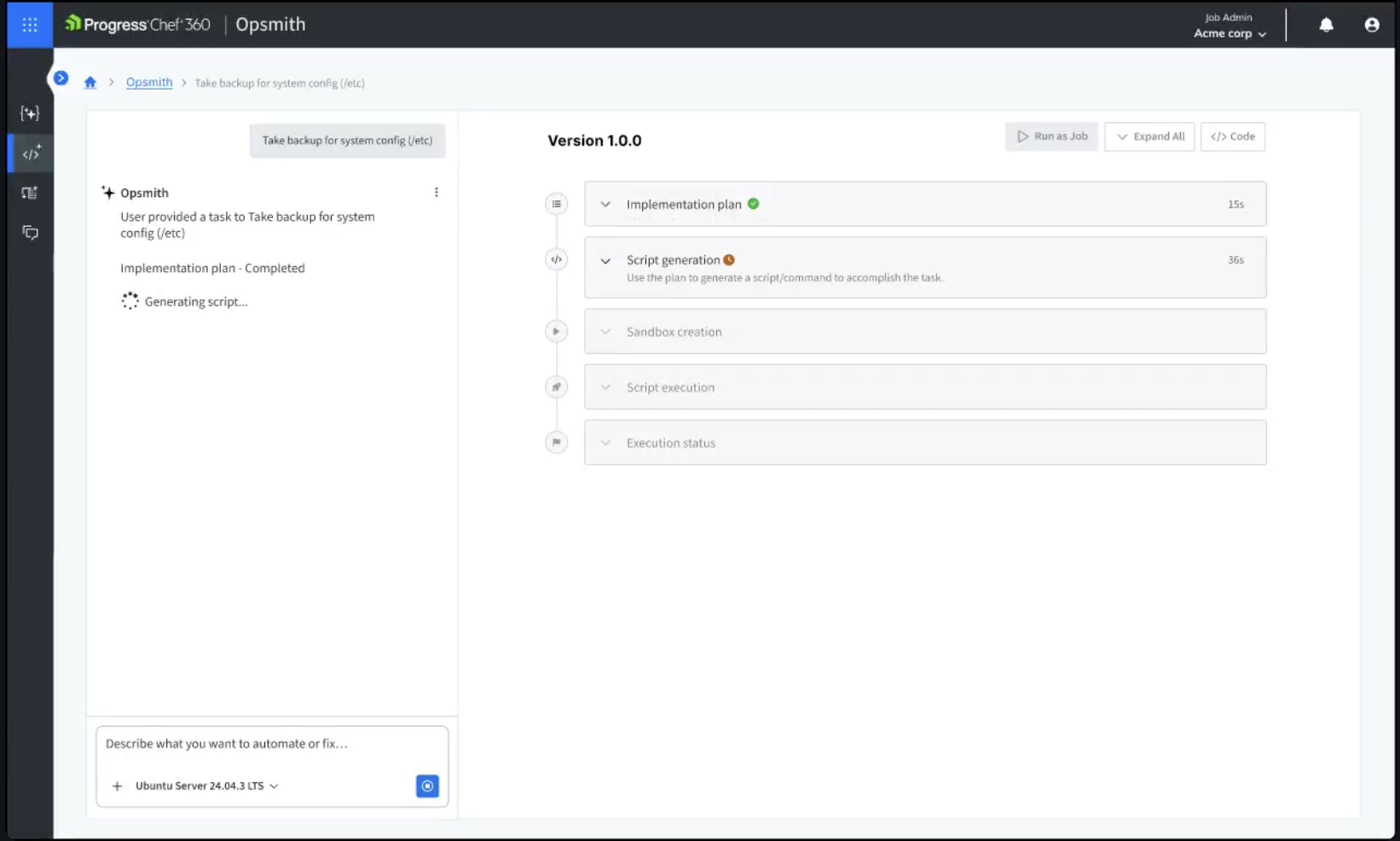Viewport: 1400px width, 841px height.
Task: Go to home via breadcrumb house icon
Action: click(x=90, y=83)
